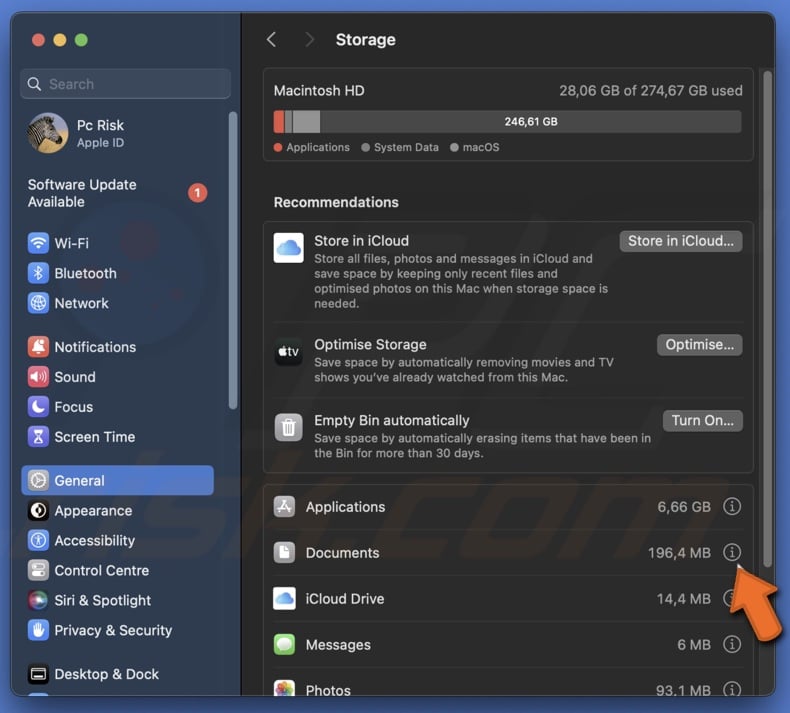Viewport: 790px width, 713px height.
Task: Click the '14,4 MB' iCloud Drive size
Action: (x=683, y=599)
